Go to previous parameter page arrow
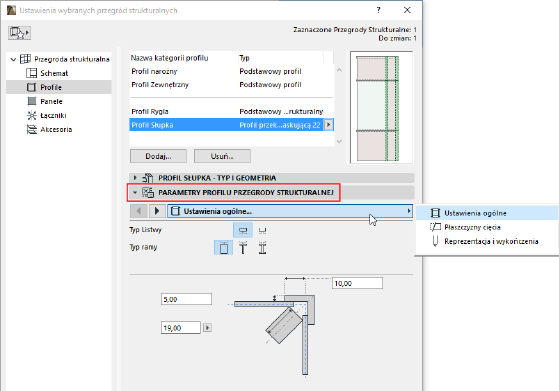Viewport: 559px width, 391px height. 139,211
